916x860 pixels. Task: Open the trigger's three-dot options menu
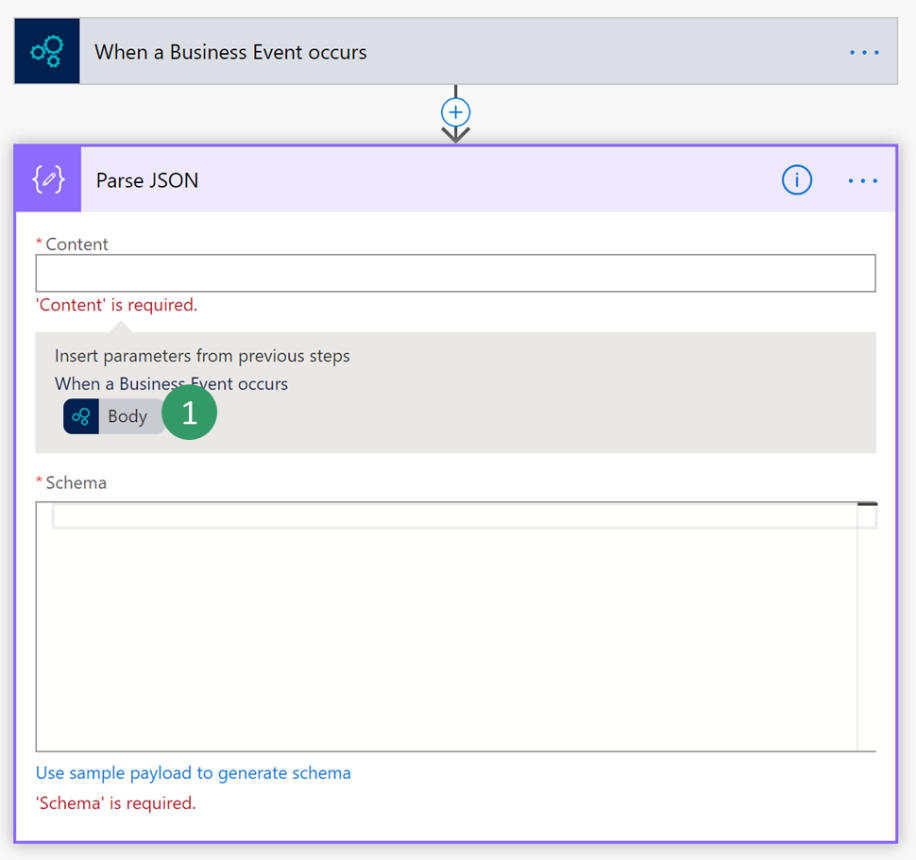click(x=864, y=53)
